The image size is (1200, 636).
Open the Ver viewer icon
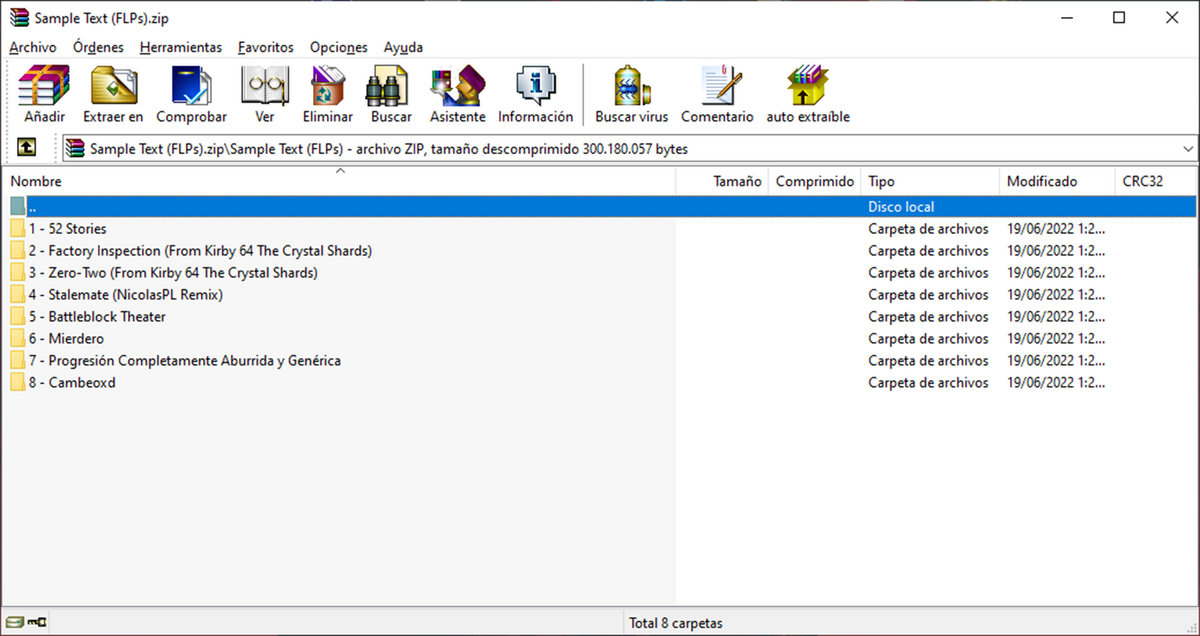coord(264,94)
